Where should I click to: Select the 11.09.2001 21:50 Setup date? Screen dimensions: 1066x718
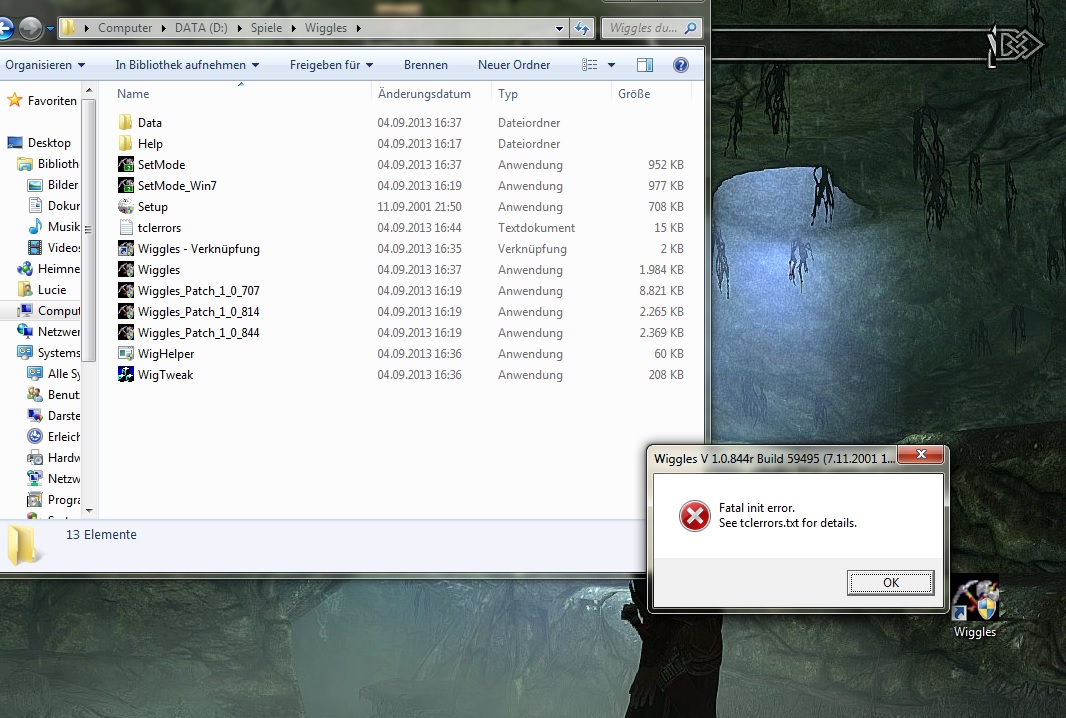pos(419,207)
